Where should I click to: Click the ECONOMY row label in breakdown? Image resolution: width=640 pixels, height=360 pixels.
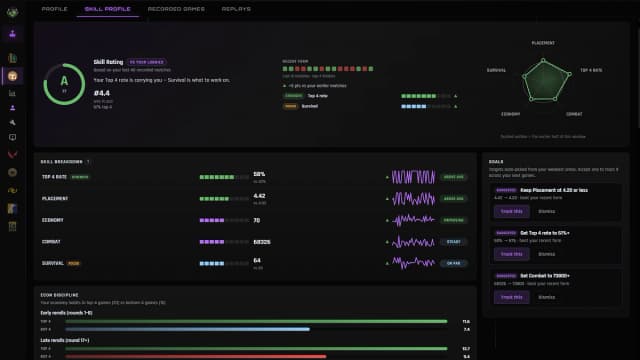[x=53, y=220]
